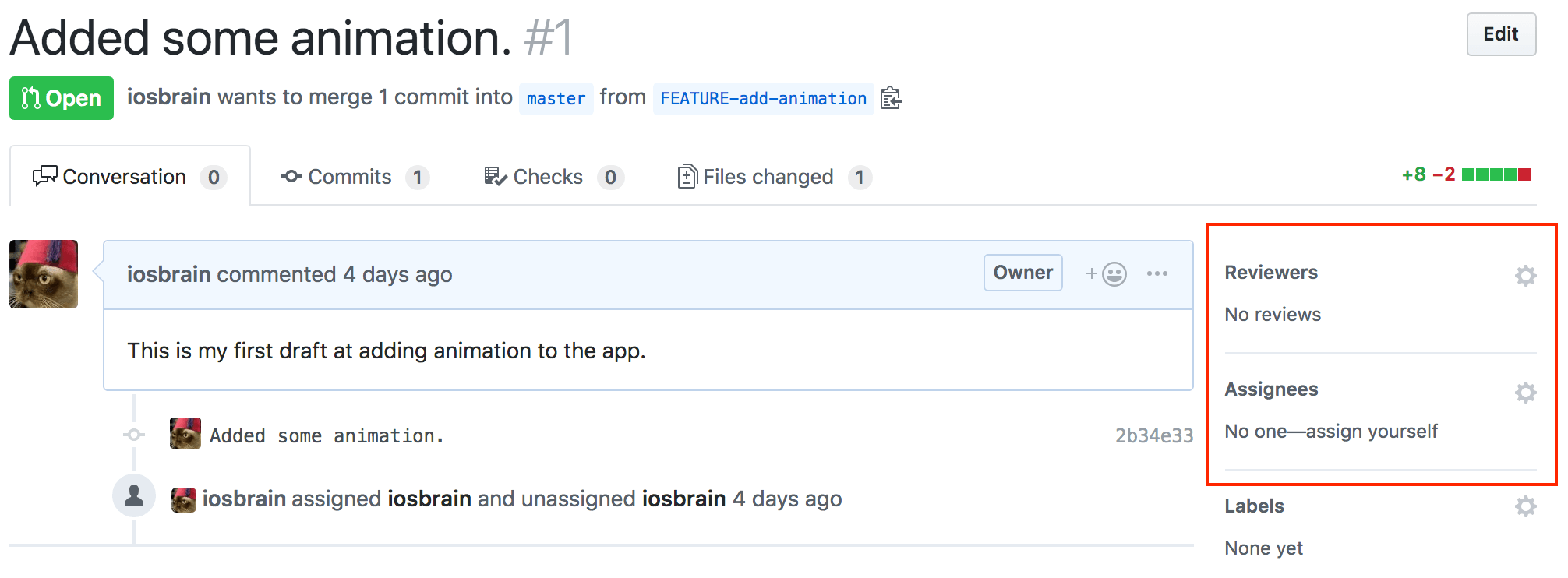Click the diffstat colored blocks bar

coord(1496,174)
